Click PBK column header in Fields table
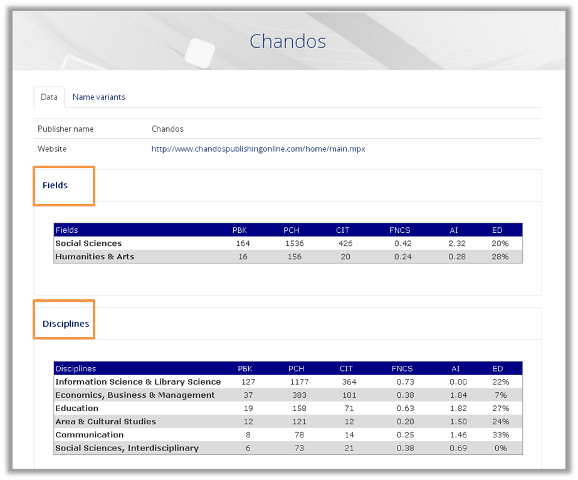 click(240, 230)
